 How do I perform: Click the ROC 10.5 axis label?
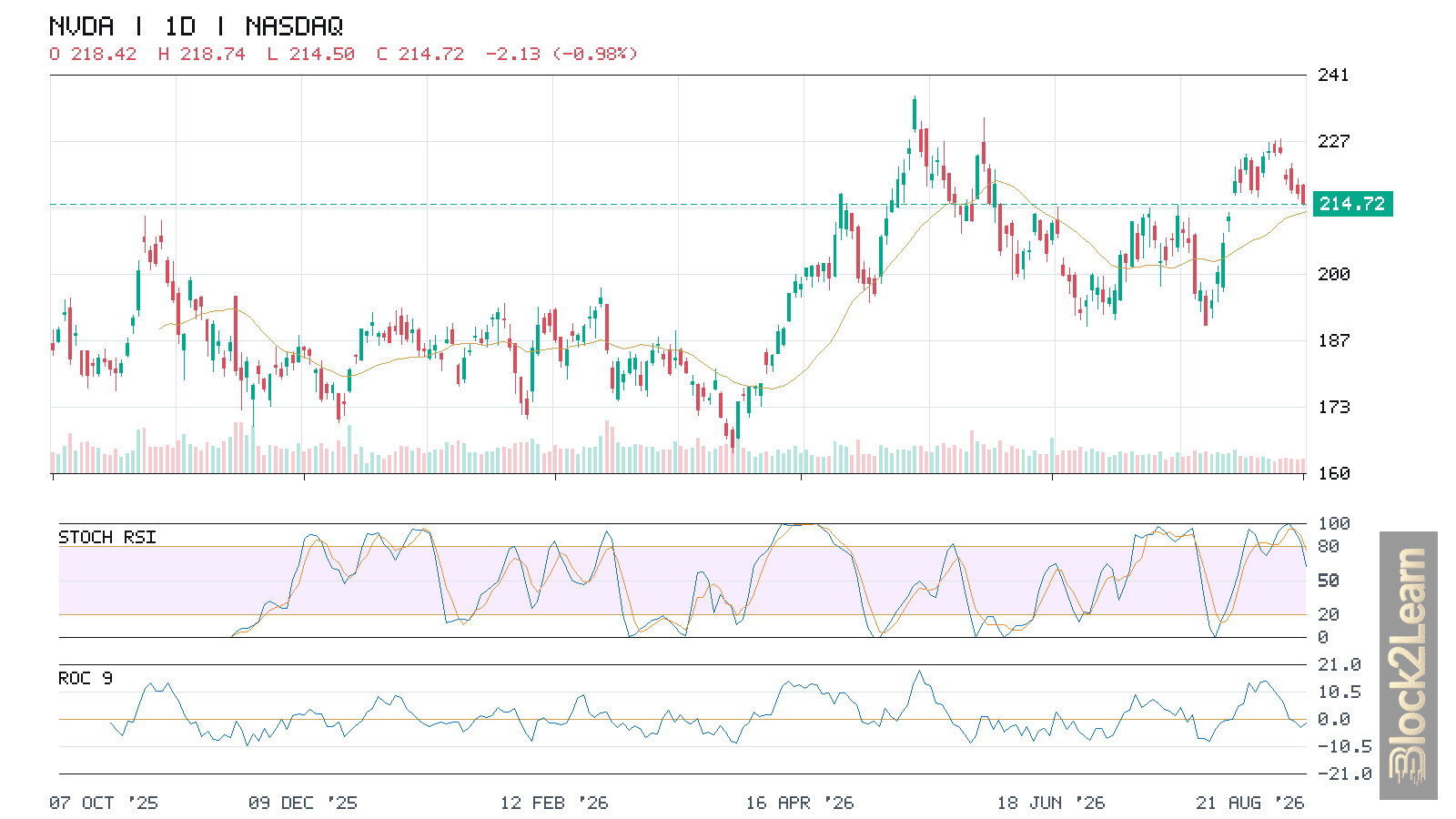coord(1339,692)
